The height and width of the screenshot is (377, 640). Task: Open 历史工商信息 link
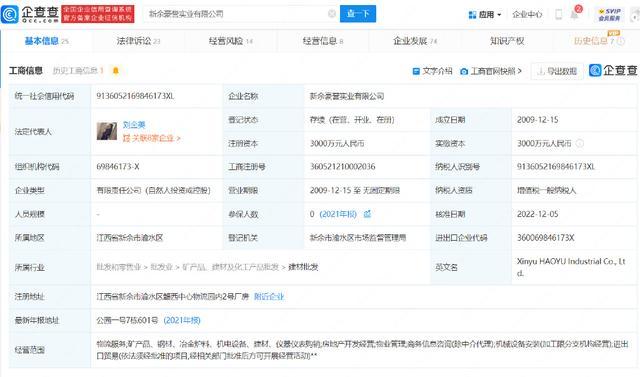(78, 71)
